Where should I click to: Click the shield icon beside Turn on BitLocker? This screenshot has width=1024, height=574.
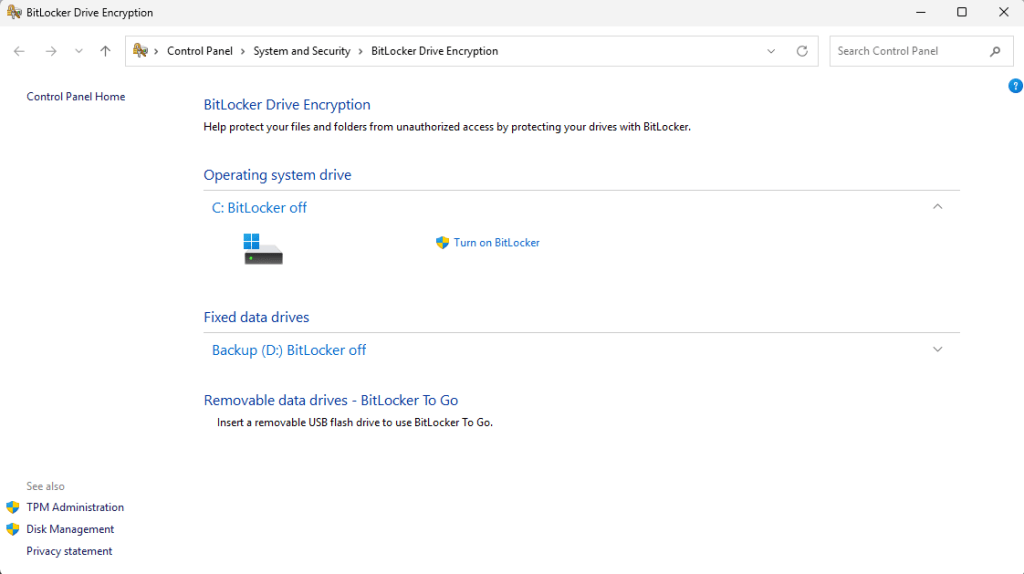coord(443,242)
